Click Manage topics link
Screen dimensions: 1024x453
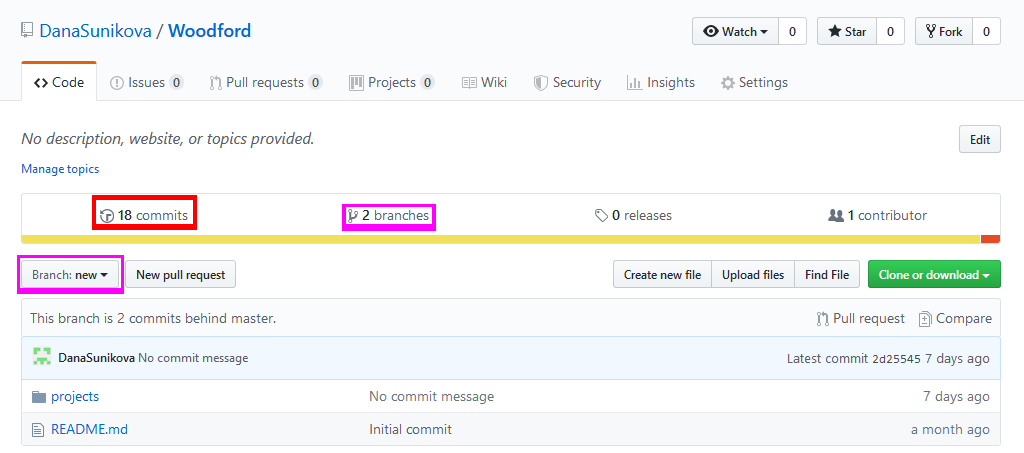(x=60, y=169)
